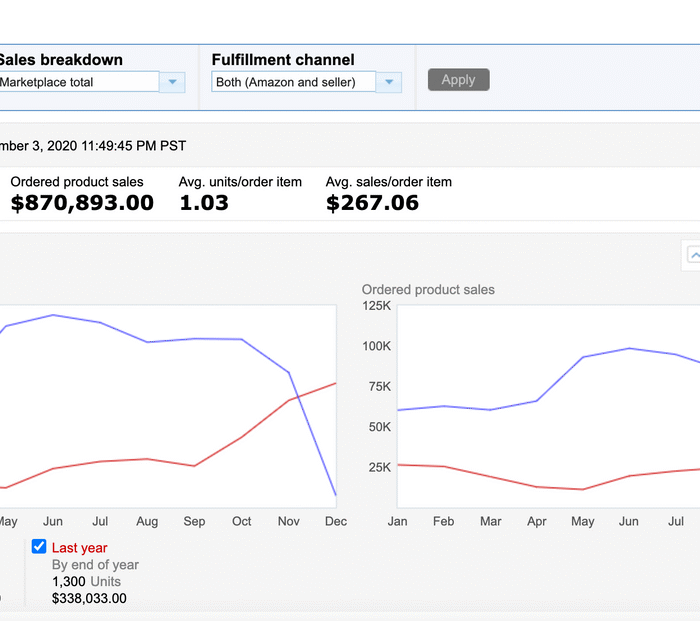Image resolution: width=700 pixels, height=621 pixels.
Task: Click the red line's Dec endpoint in left chart
Action: [x=335, y=383]
